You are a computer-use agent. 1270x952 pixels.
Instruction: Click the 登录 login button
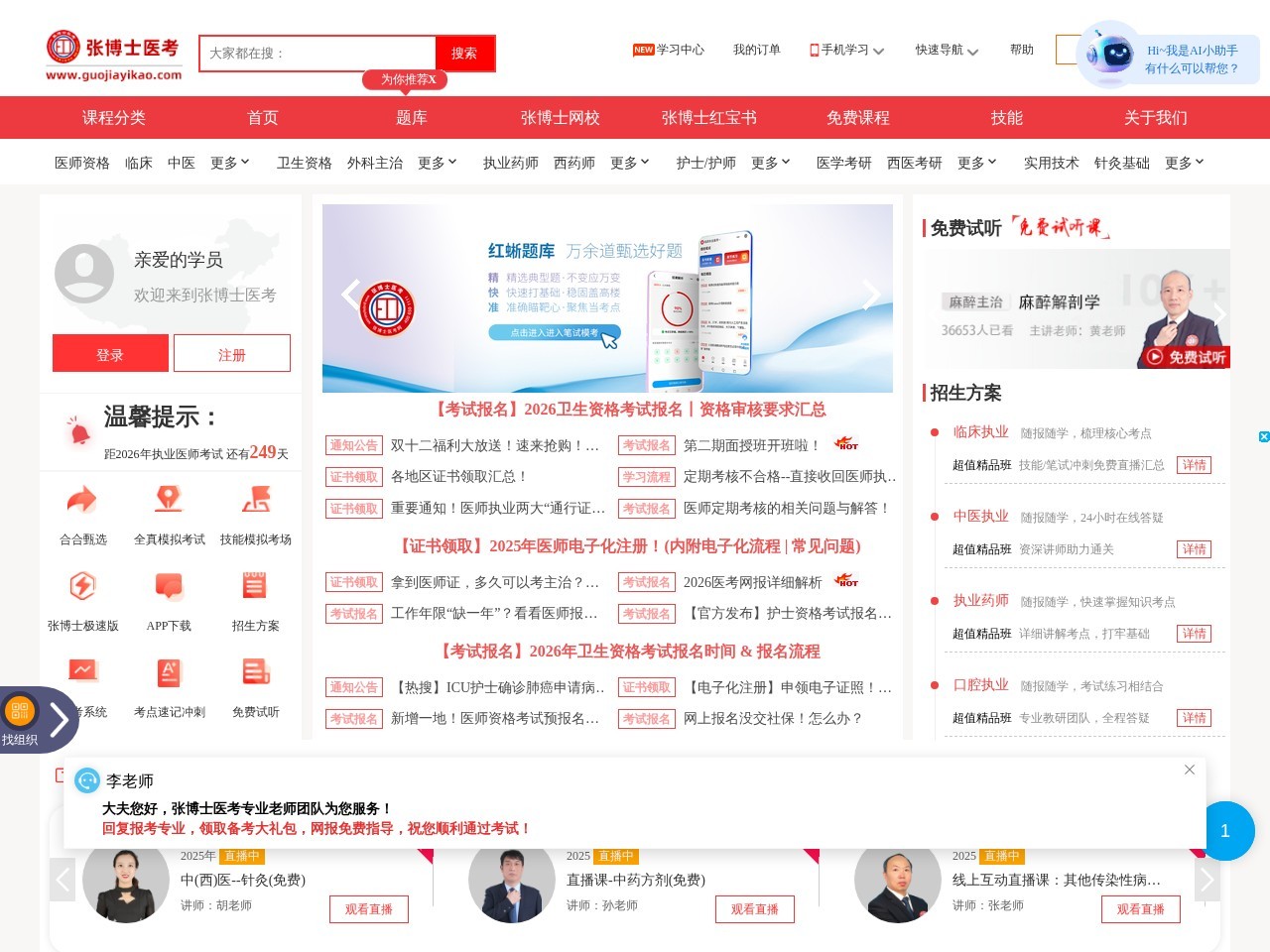(110, 353)
